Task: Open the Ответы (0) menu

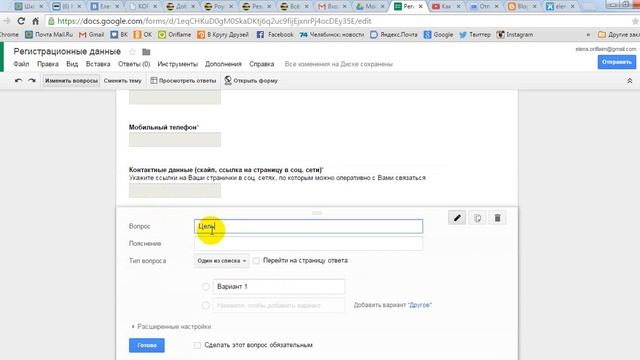Action: pos(134,64)
